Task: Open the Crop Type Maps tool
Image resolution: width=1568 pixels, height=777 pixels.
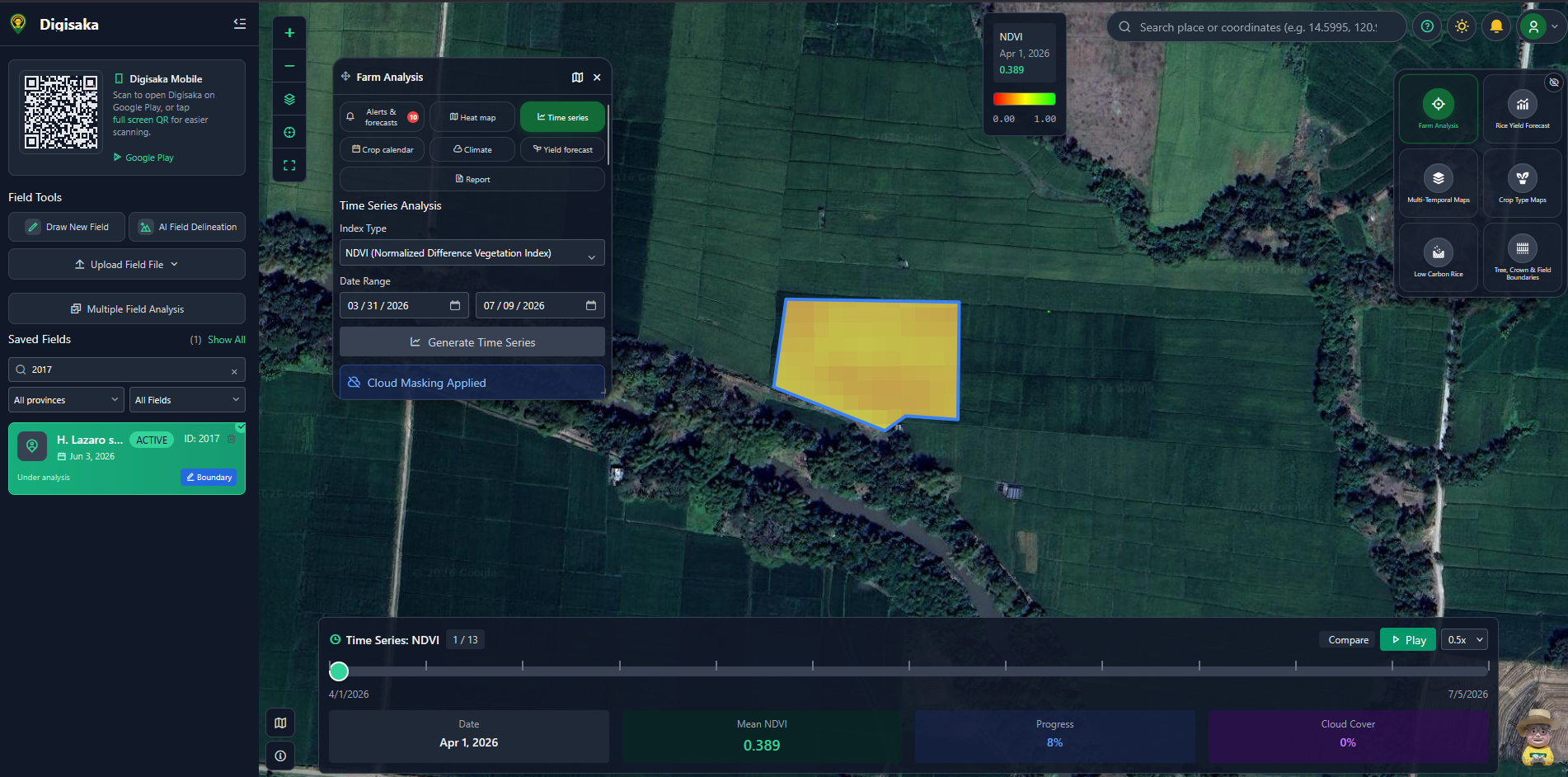Action: click(1523, 183)
